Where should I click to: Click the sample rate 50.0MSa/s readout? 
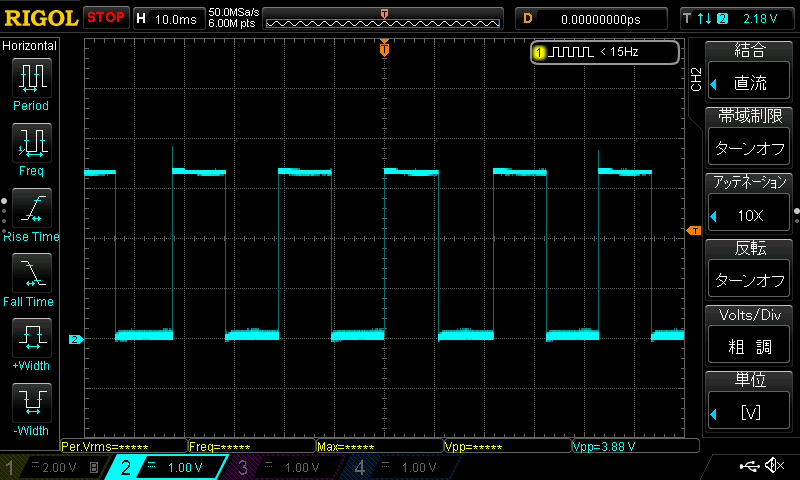(x=234, y=12)
